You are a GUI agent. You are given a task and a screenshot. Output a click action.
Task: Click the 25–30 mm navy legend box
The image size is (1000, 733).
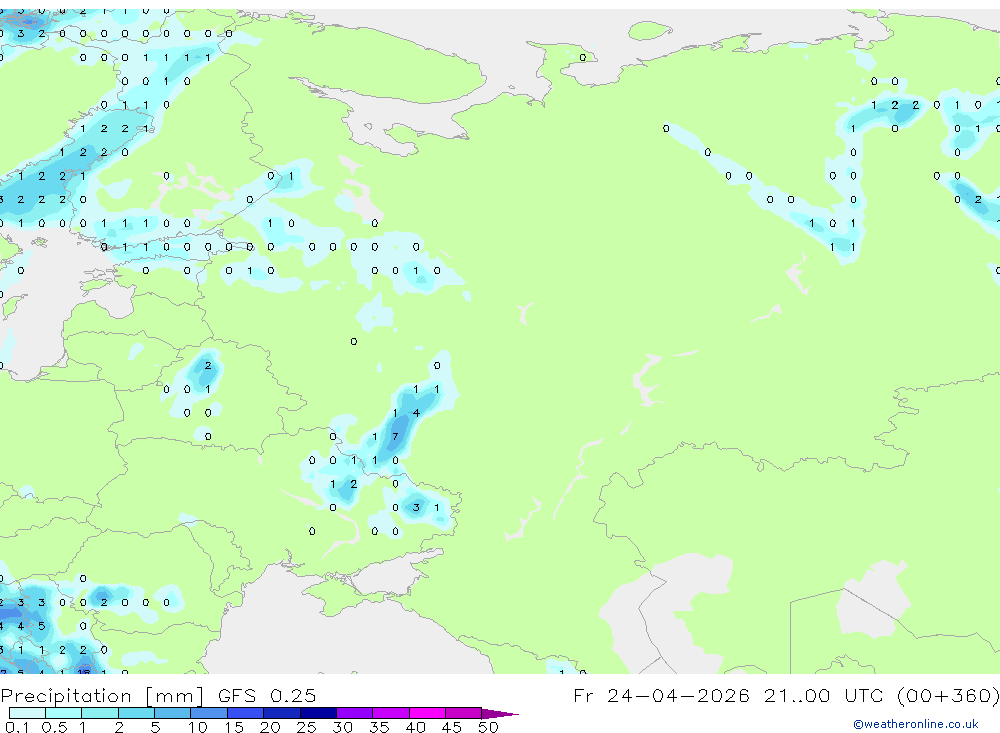(x=318, y=713)
